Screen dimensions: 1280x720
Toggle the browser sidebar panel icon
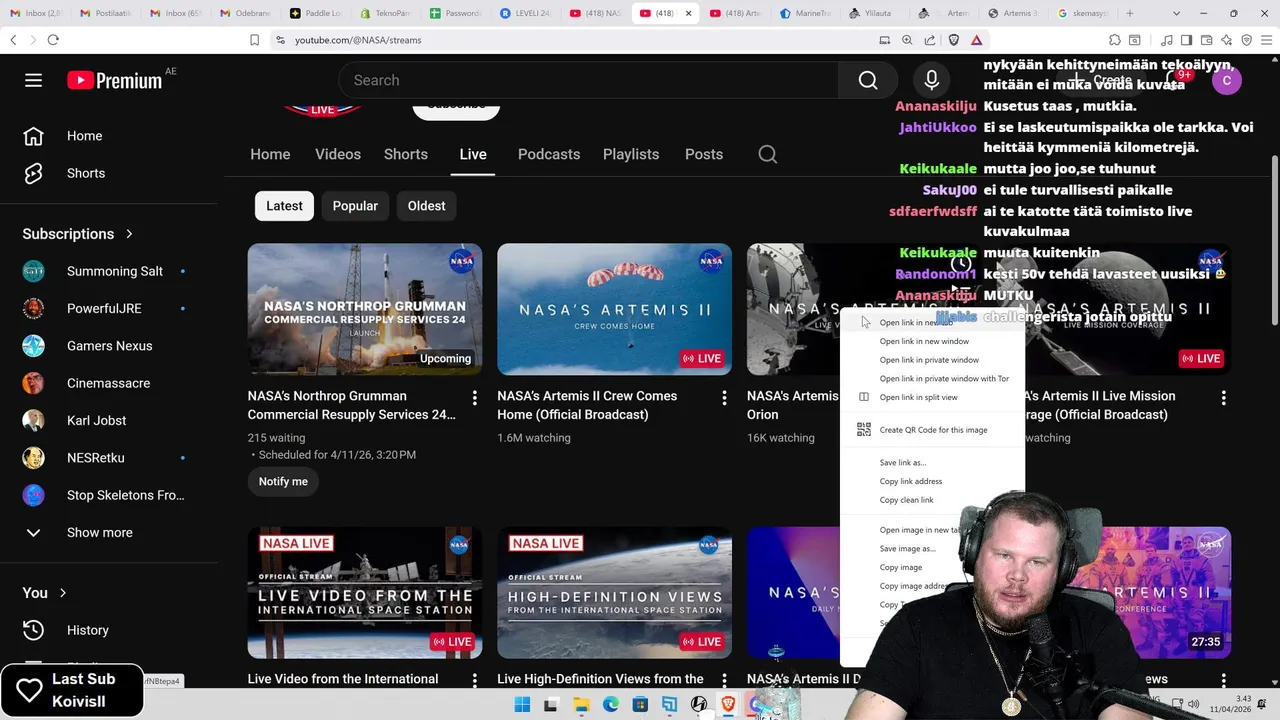pos(1186,40)
